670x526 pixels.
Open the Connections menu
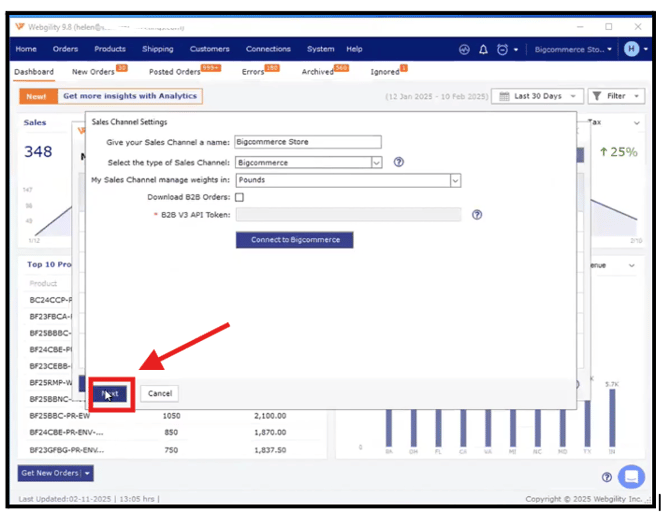point(268,49)
